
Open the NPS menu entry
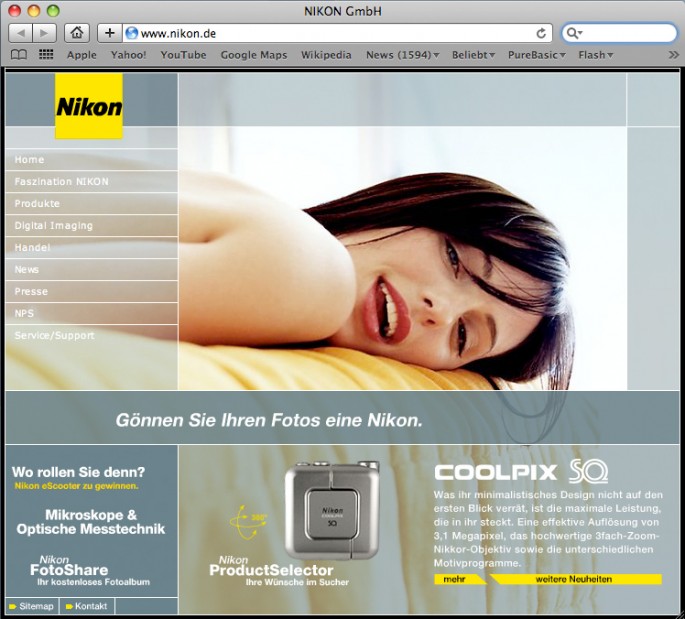[x=92, y=313]
